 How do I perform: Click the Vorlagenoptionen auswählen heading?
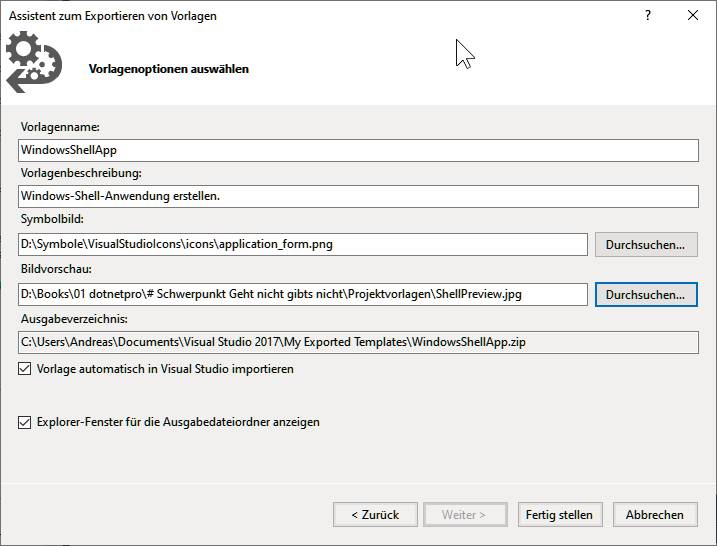169,69
